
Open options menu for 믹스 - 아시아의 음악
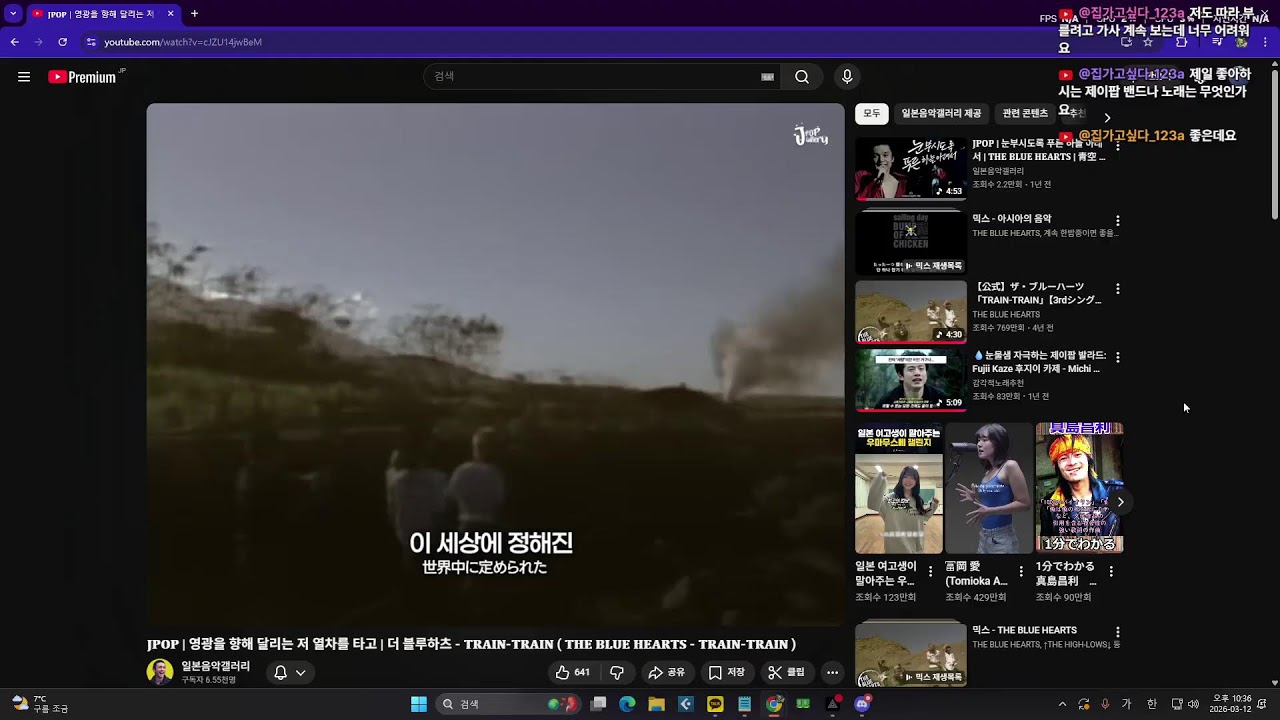pos(1118,221)
